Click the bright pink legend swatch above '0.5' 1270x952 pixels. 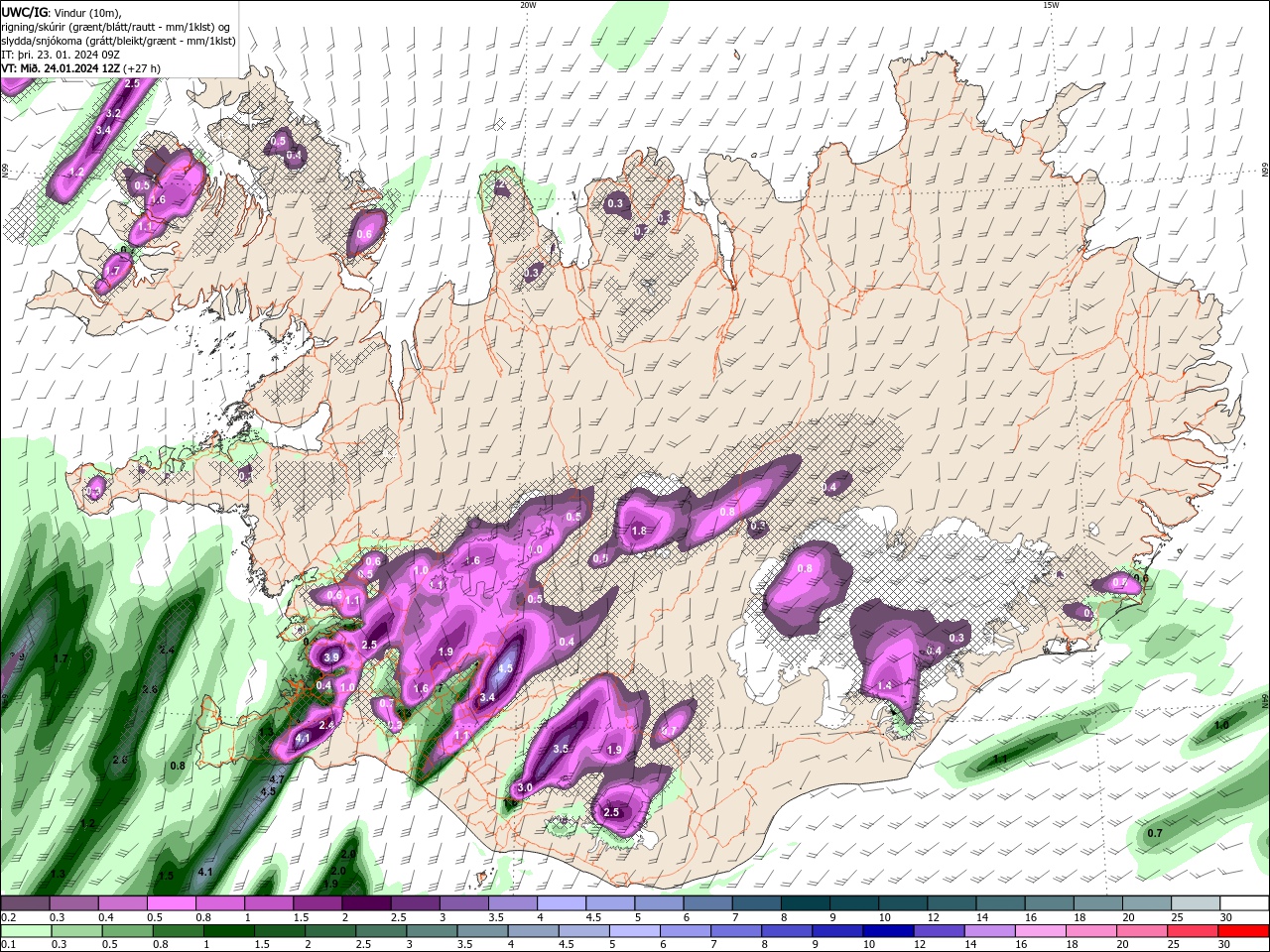pos(171,902)
